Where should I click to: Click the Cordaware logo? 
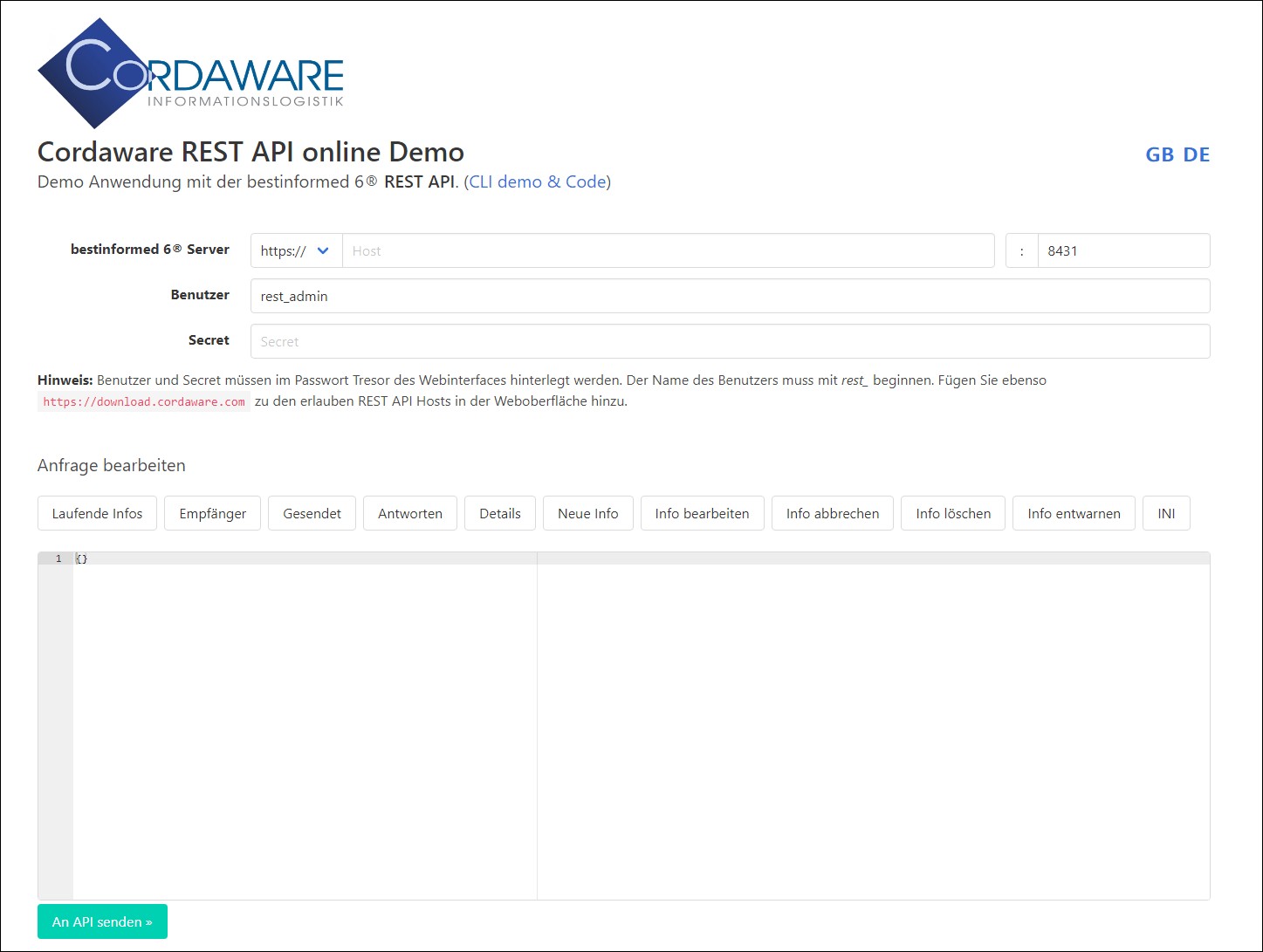[190, 74]
